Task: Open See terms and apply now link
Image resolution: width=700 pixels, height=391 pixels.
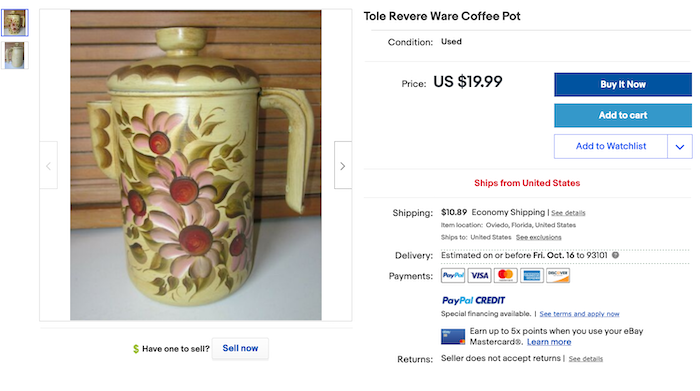Action: pos(579,314)
